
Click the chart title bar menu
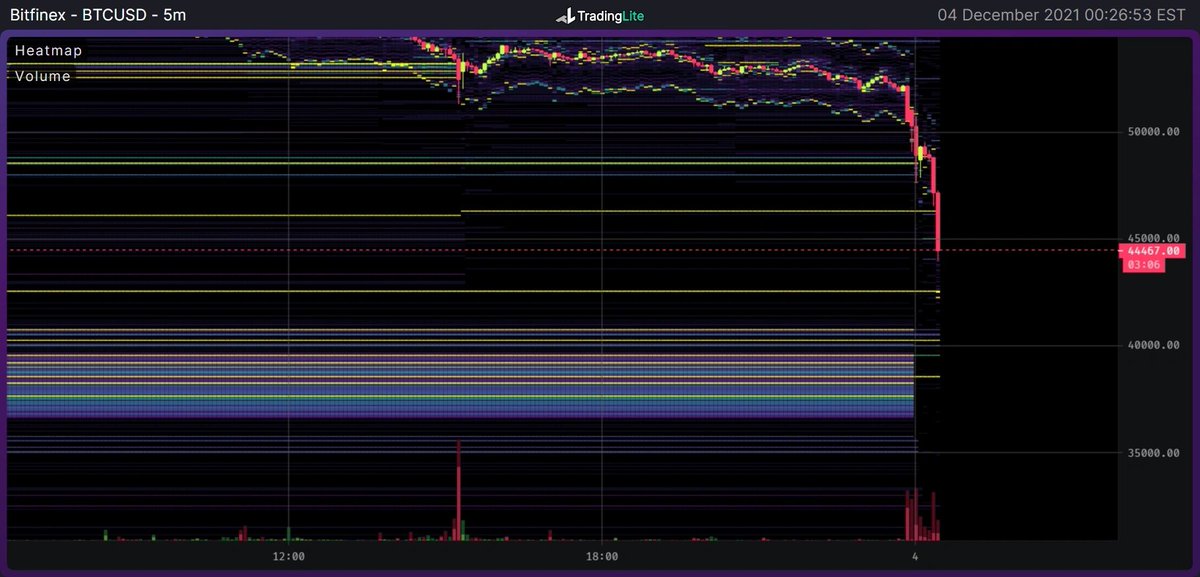tap(100, 15)
